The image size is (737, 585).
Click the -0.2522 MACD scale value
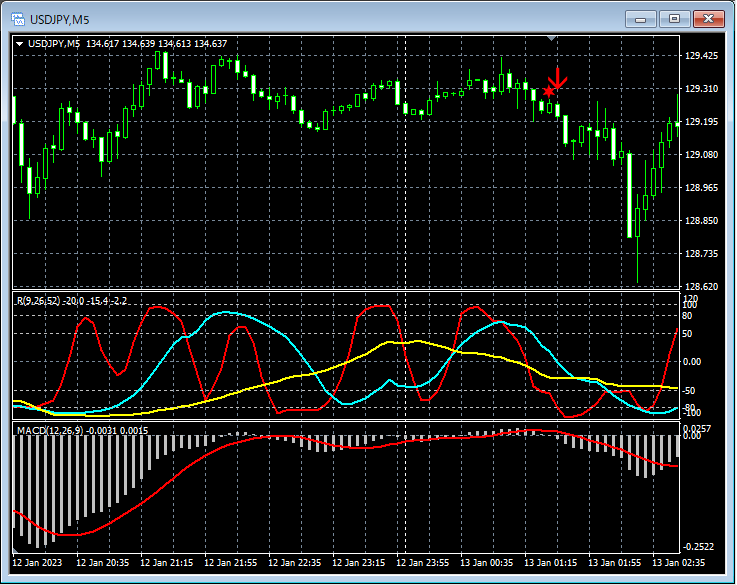700,547
